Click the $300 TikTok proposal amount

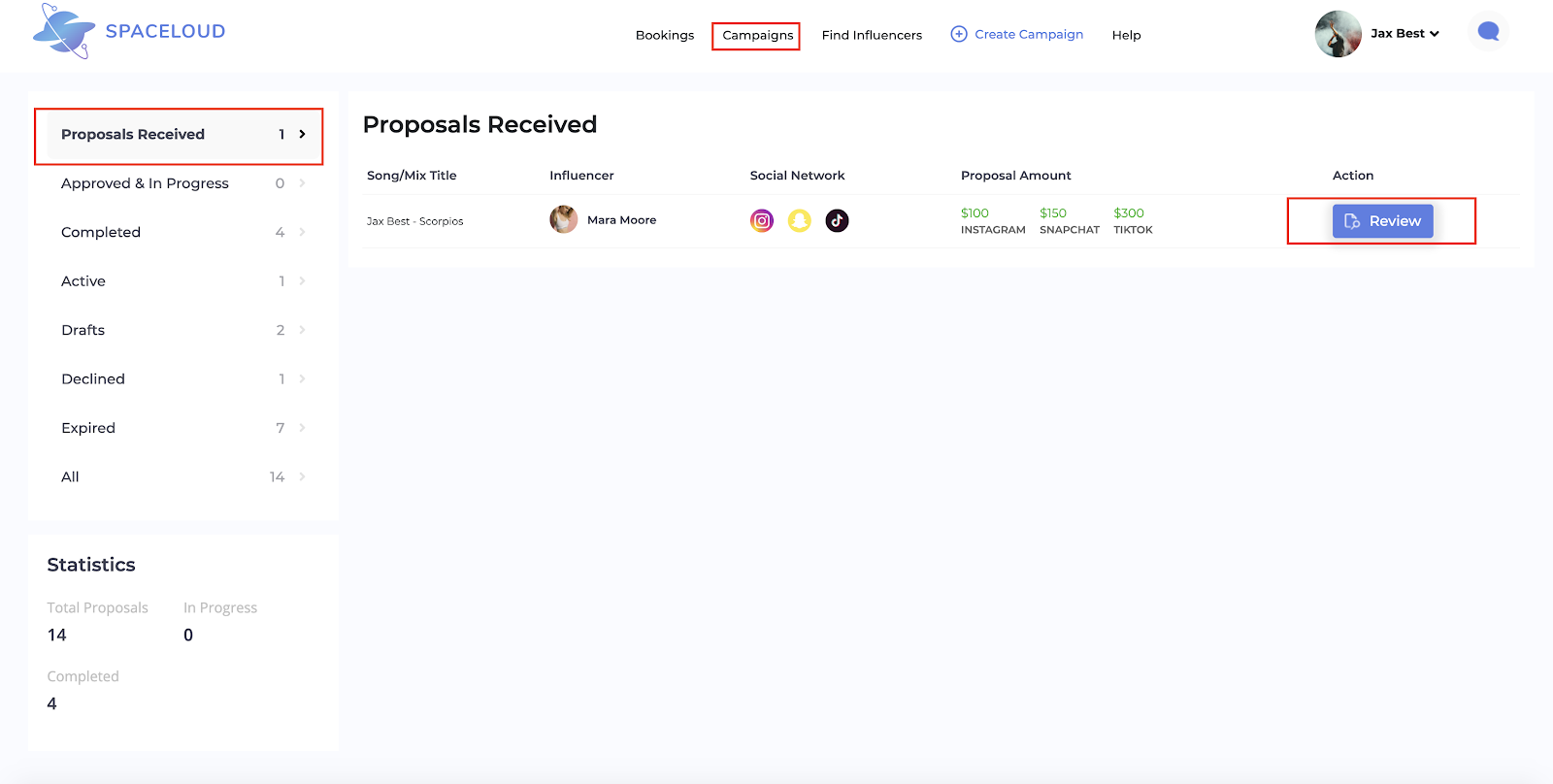click(x=1129, y=213)
